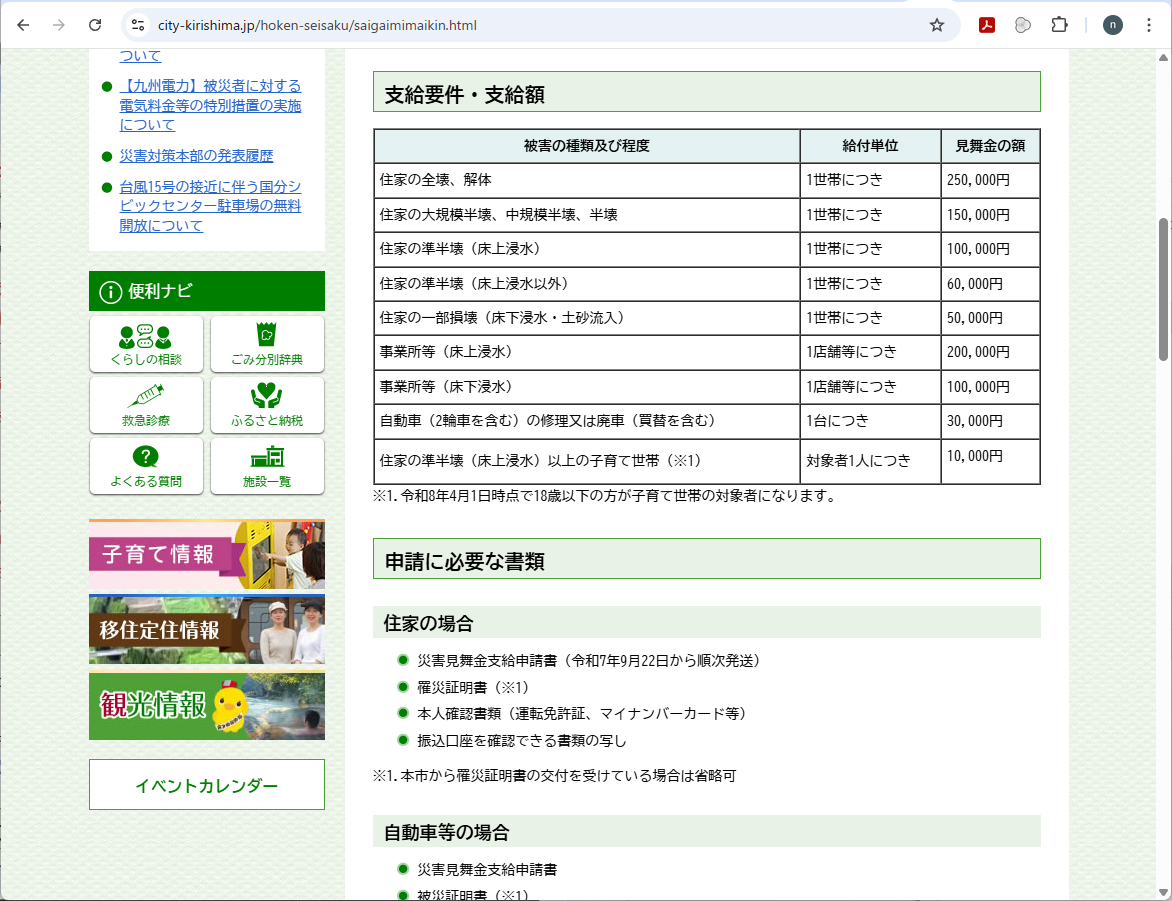Open 施設一覧 navigation tile
1172x901 pixels.
tap(267, 466)
